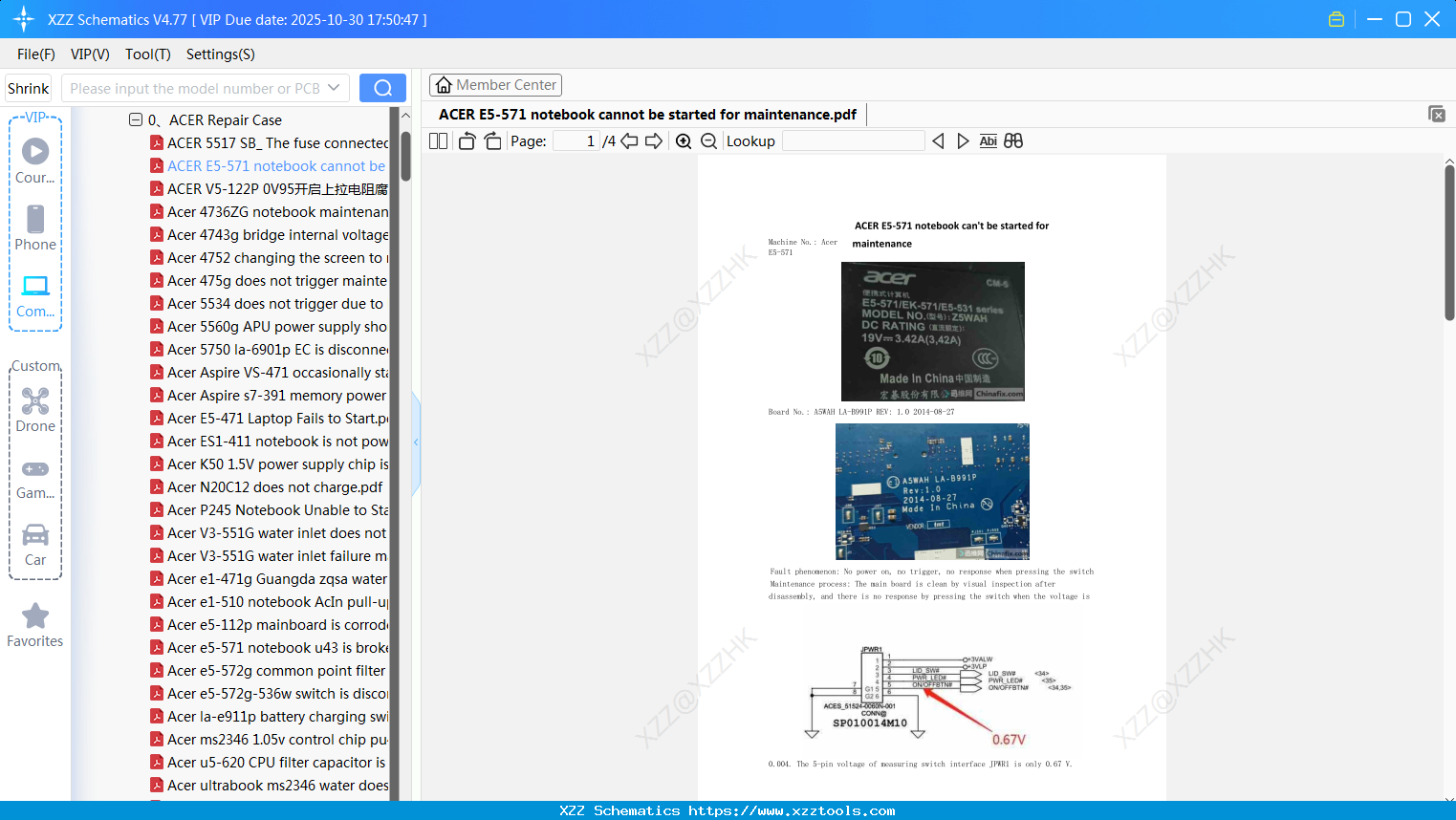
Task: Open the ACER V5-122P 0V95 PDF
Action: tap(270, 189)
